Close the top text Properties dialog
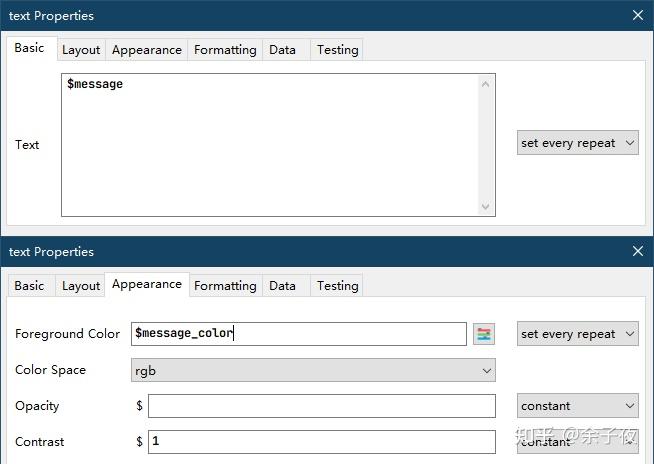The height and width of the screenshot is (464, 654). 638,15
